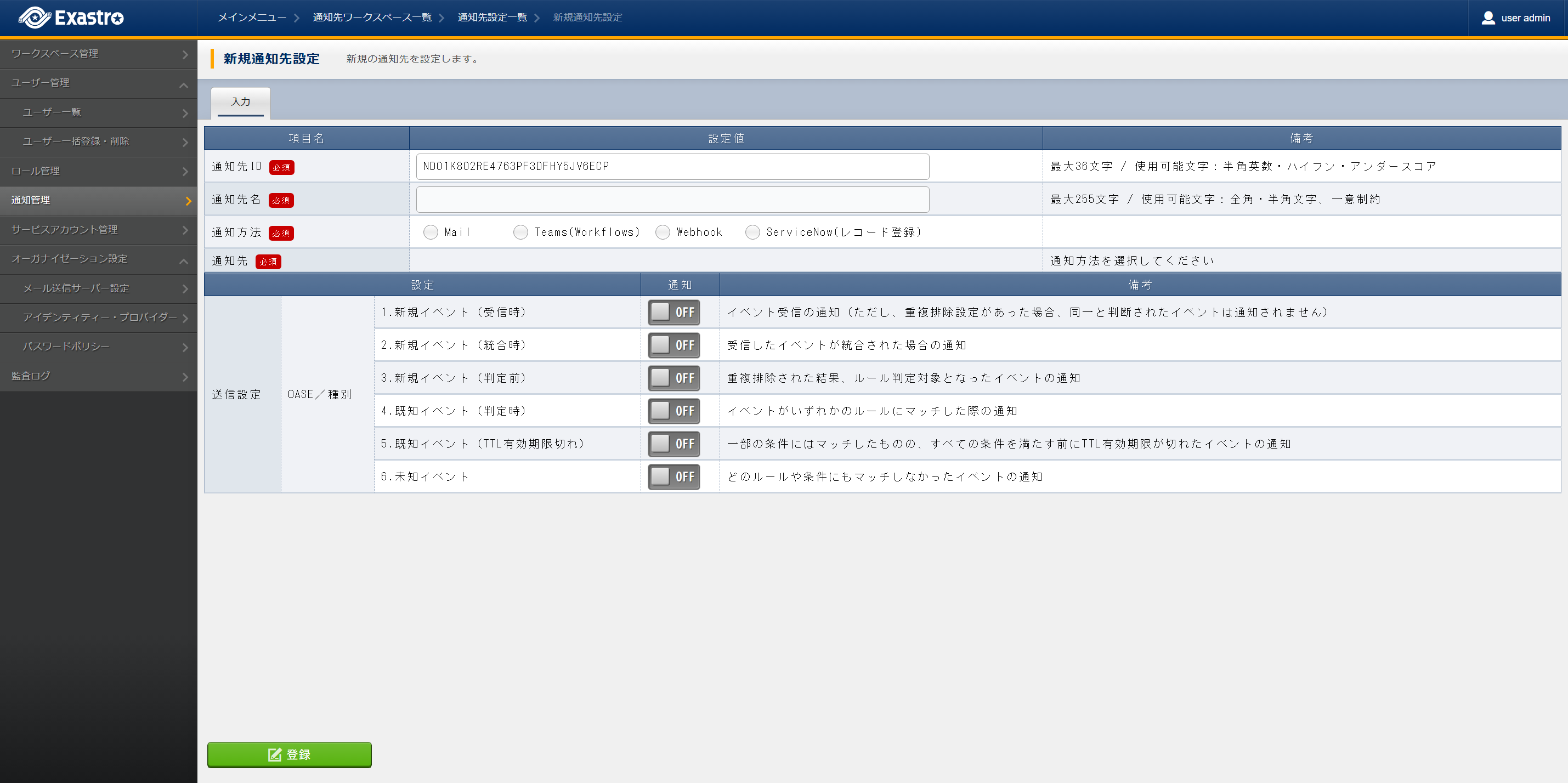
Task: Toggle notification for 1.新規イベント（受信時）
Action: (x=673, y=312)
